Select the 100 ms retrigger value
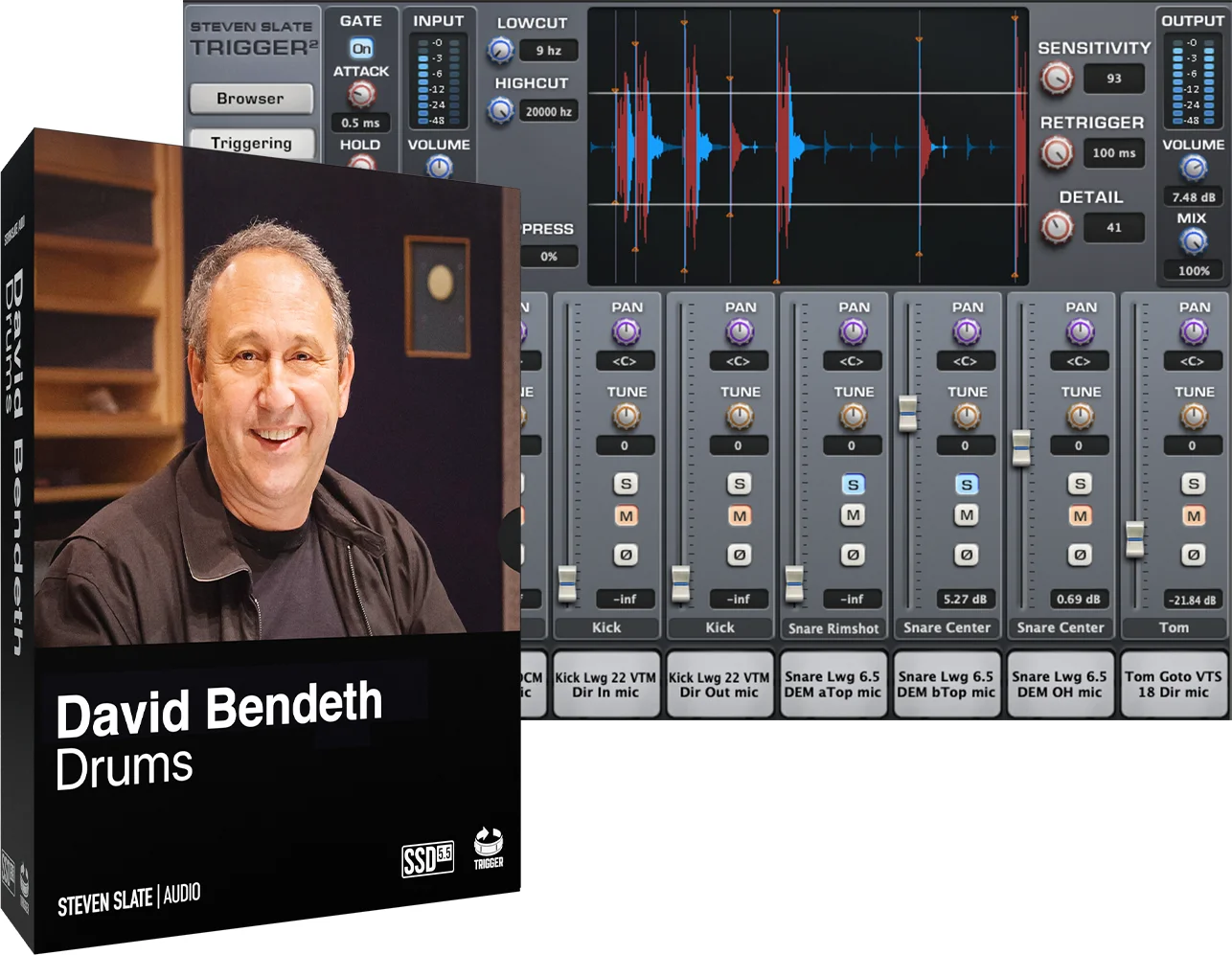This screenshot has width=1232, height=955. 1114,153
